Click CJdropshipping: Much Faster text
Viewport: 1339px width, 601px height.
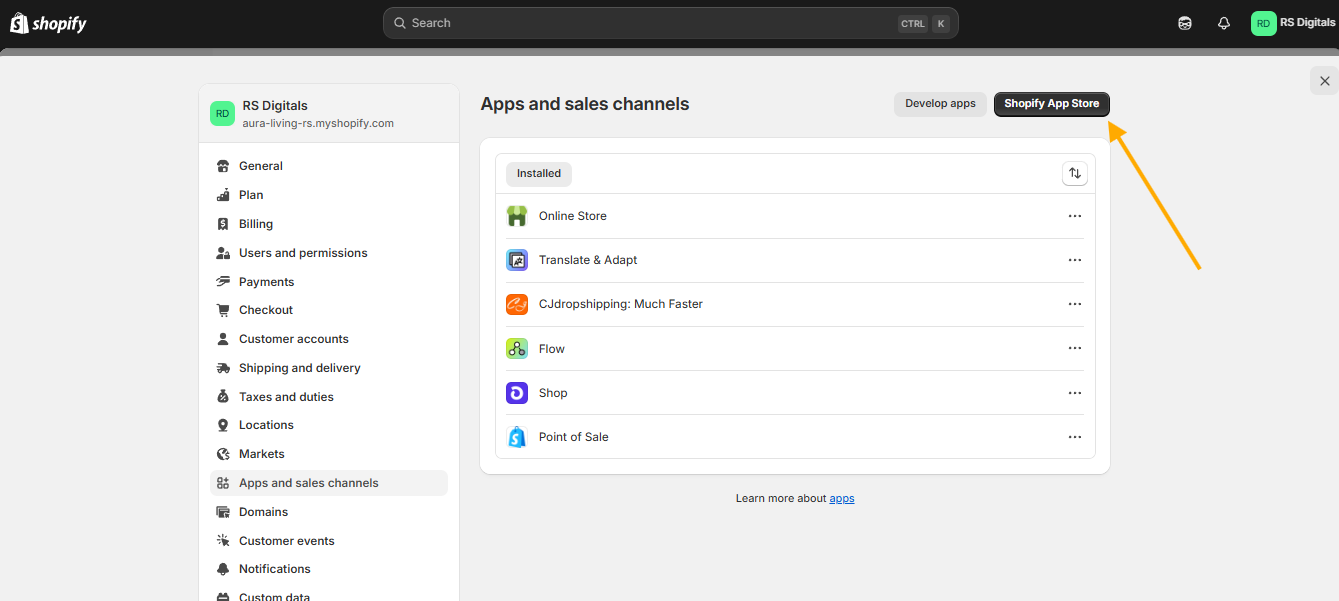tap(621, 304)
